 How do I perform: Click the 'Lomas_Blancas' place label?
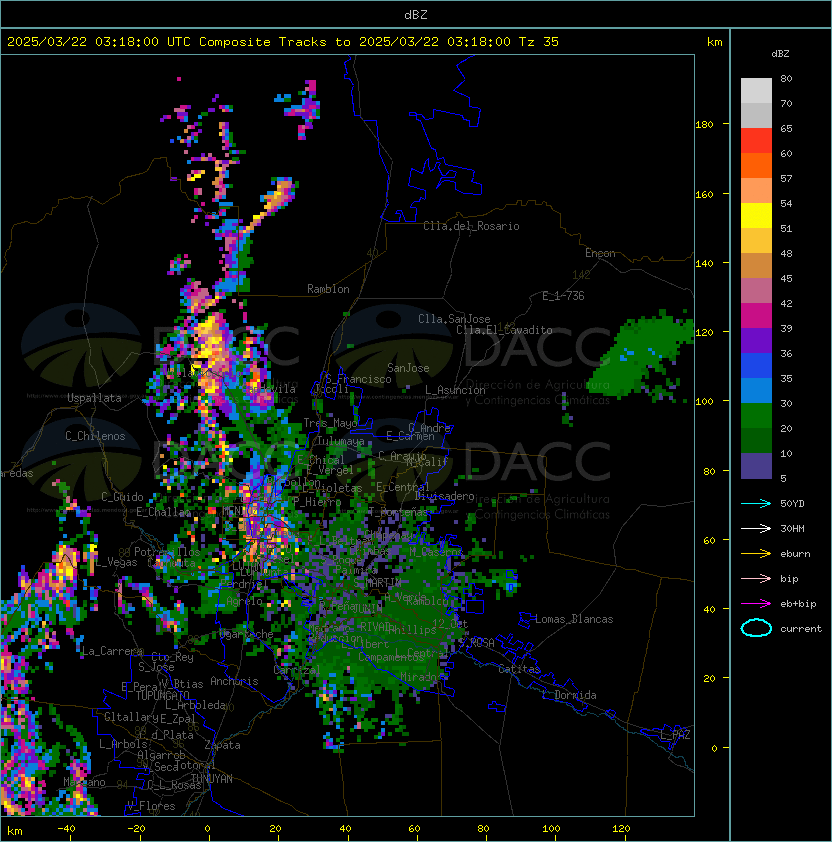574,619
